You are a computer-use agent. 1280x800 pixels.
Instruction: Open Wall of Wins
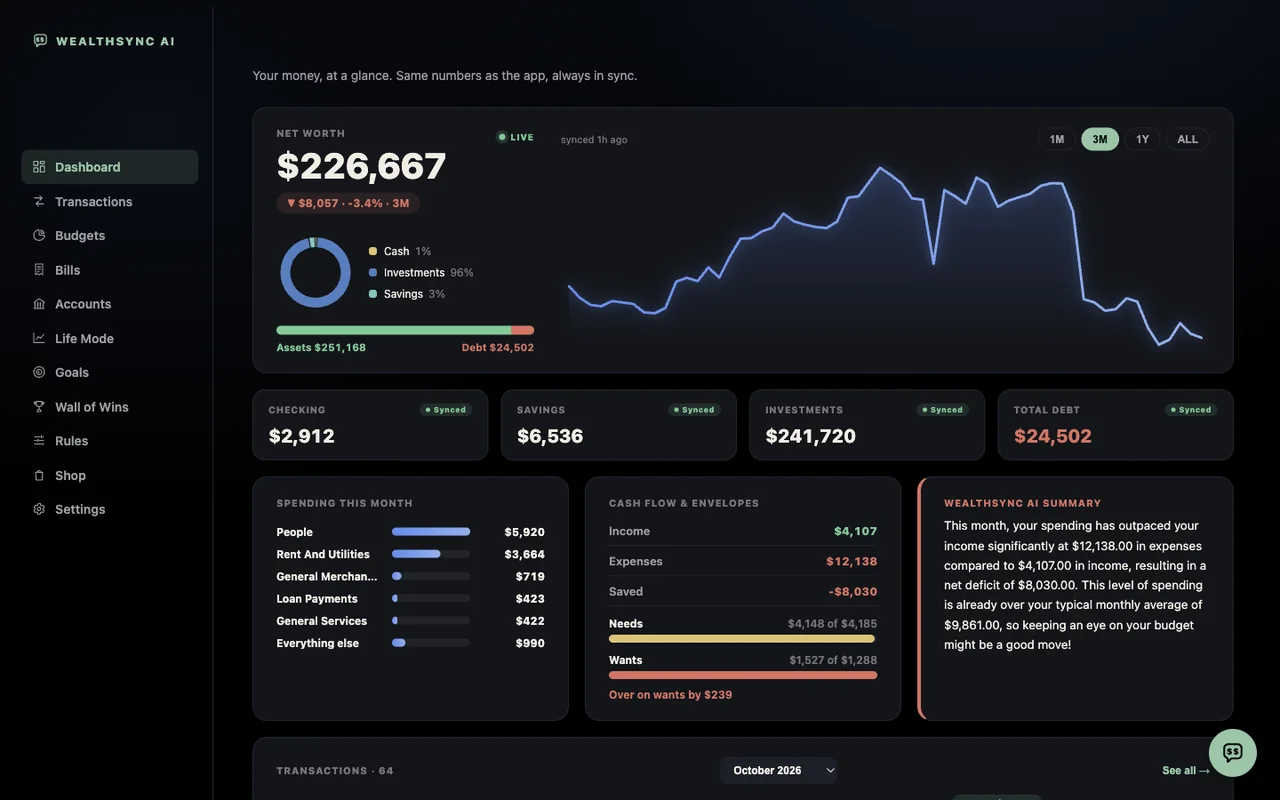[x=110, y=407]
